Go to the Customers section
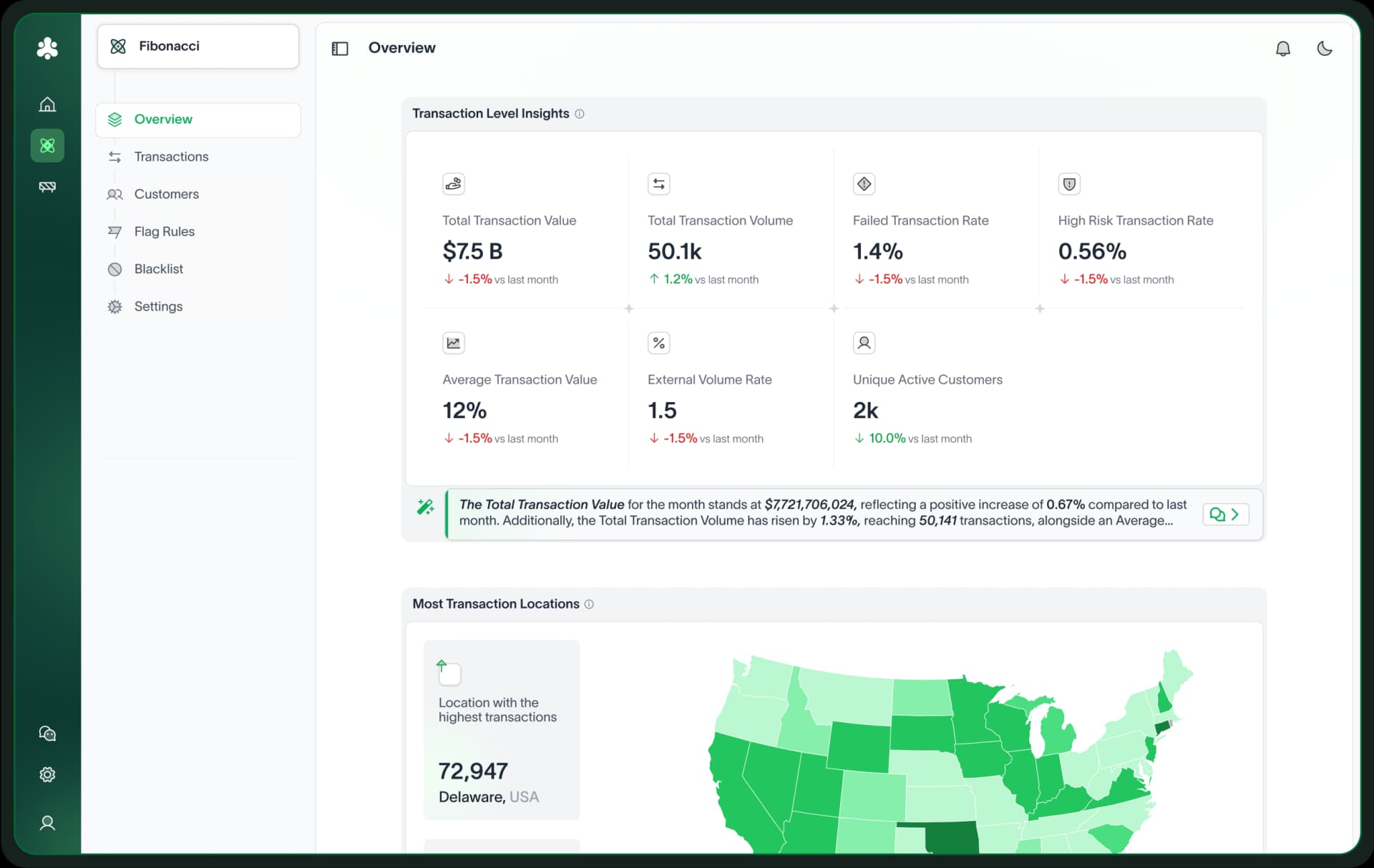The width and height of the screenshot is (1374, 868). point(167,194)
